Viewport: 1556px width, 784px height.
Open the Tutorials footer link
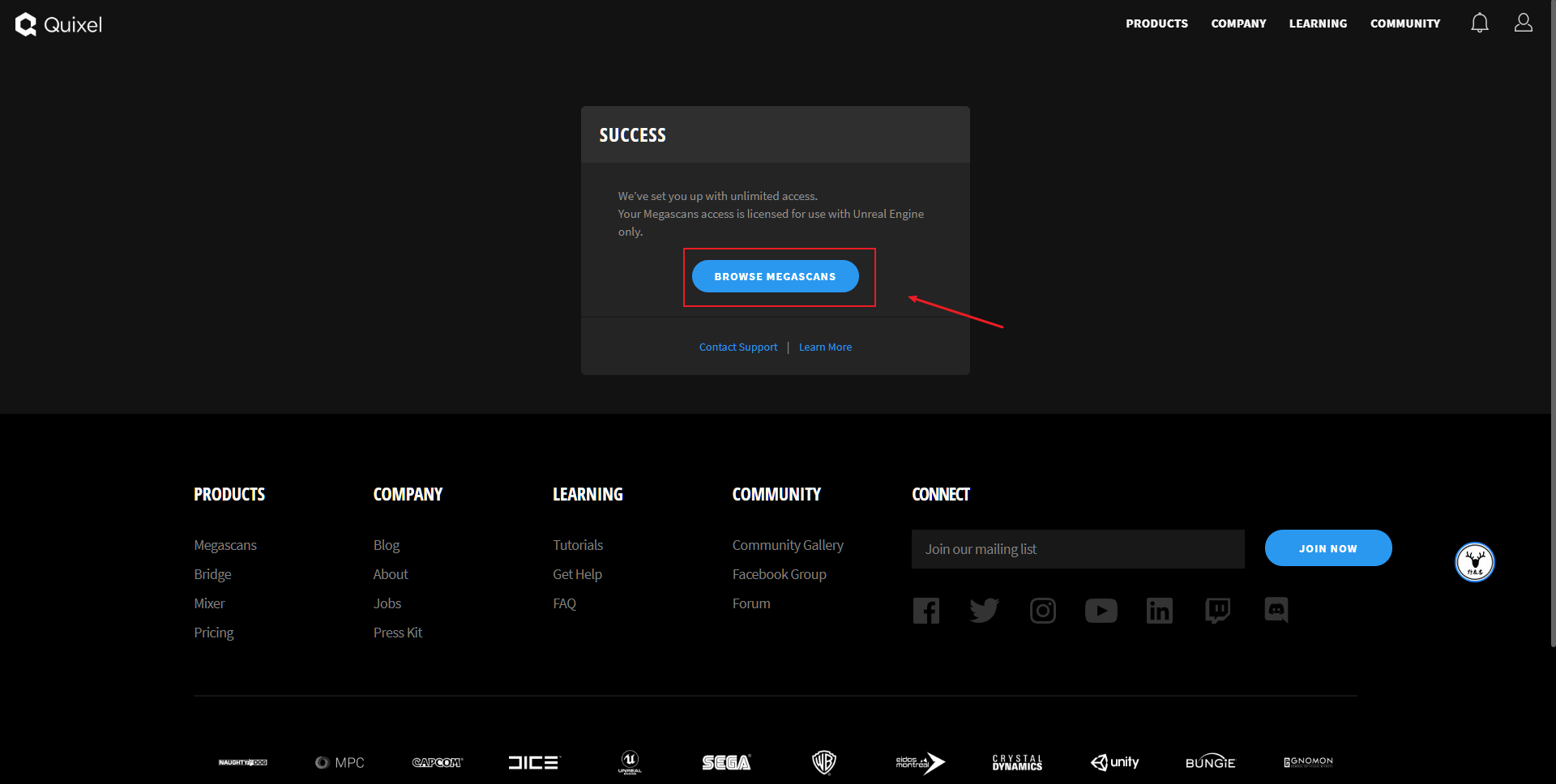tap(578, 545)
